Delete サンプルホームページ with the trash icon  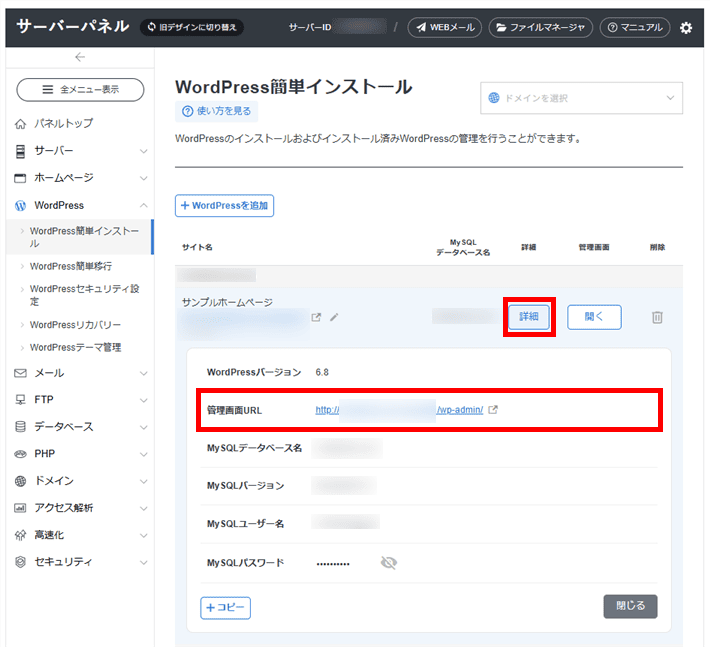(x=657, y=317)
